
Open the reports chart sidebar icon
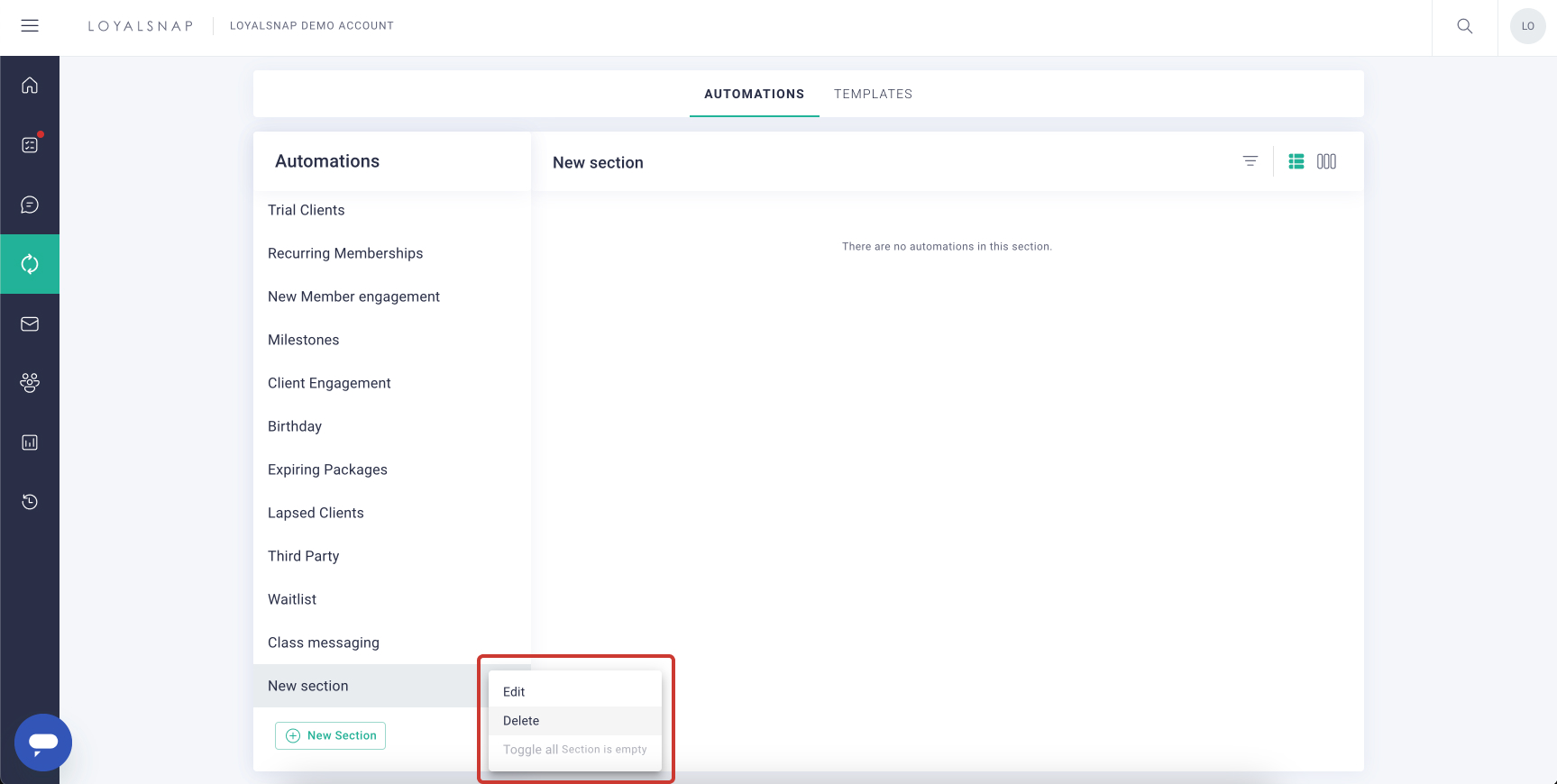(x=30, y=442)
